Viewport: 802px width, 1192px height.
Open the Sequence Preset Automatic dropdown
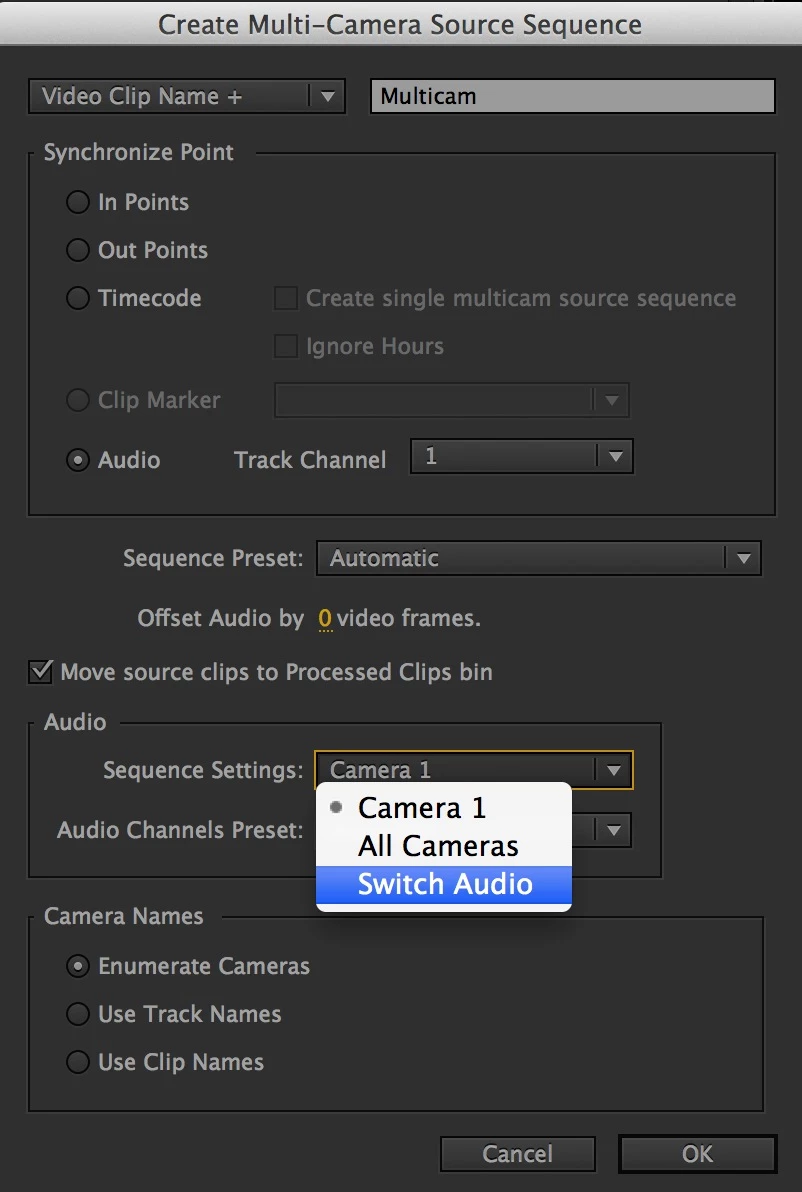(538, 558)
